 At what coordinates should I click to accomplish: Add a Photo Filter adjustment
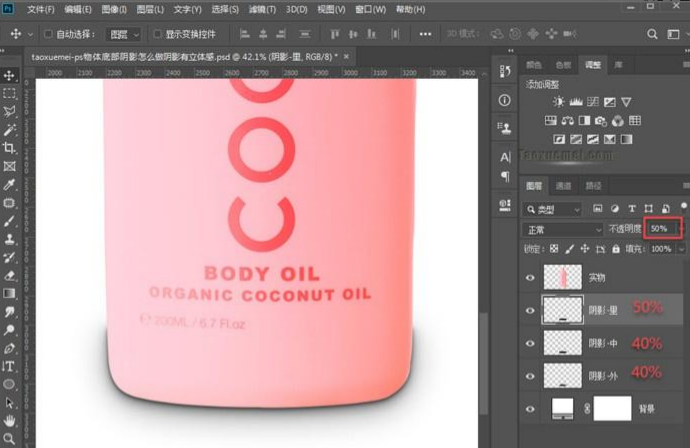(601, 121)
